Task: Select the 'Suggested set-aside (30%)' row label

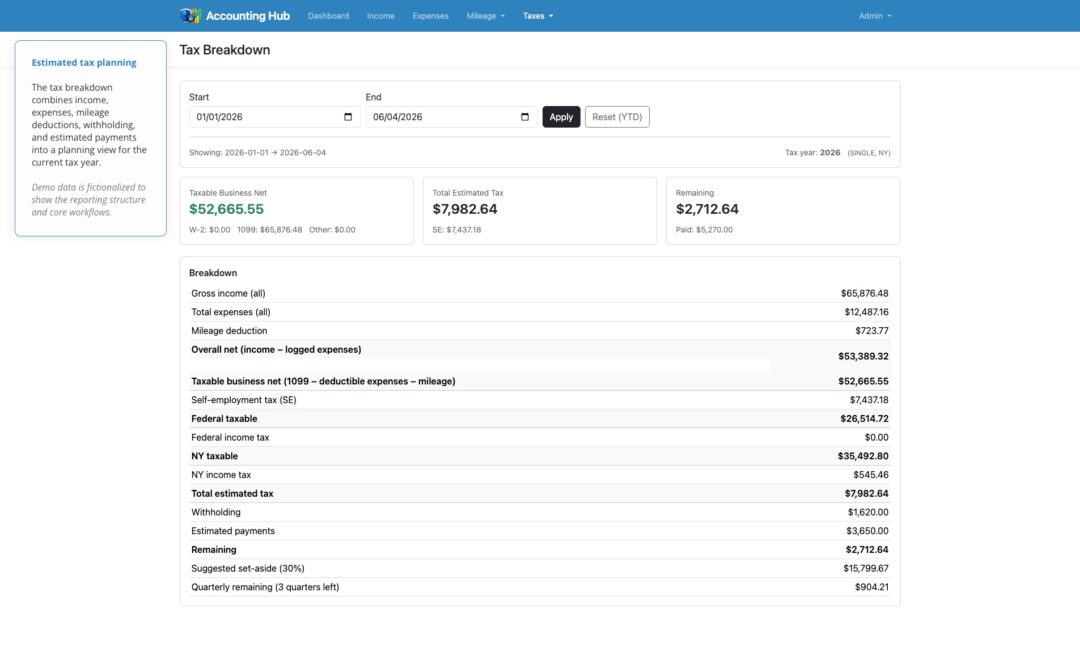Action: coord(248,568)
